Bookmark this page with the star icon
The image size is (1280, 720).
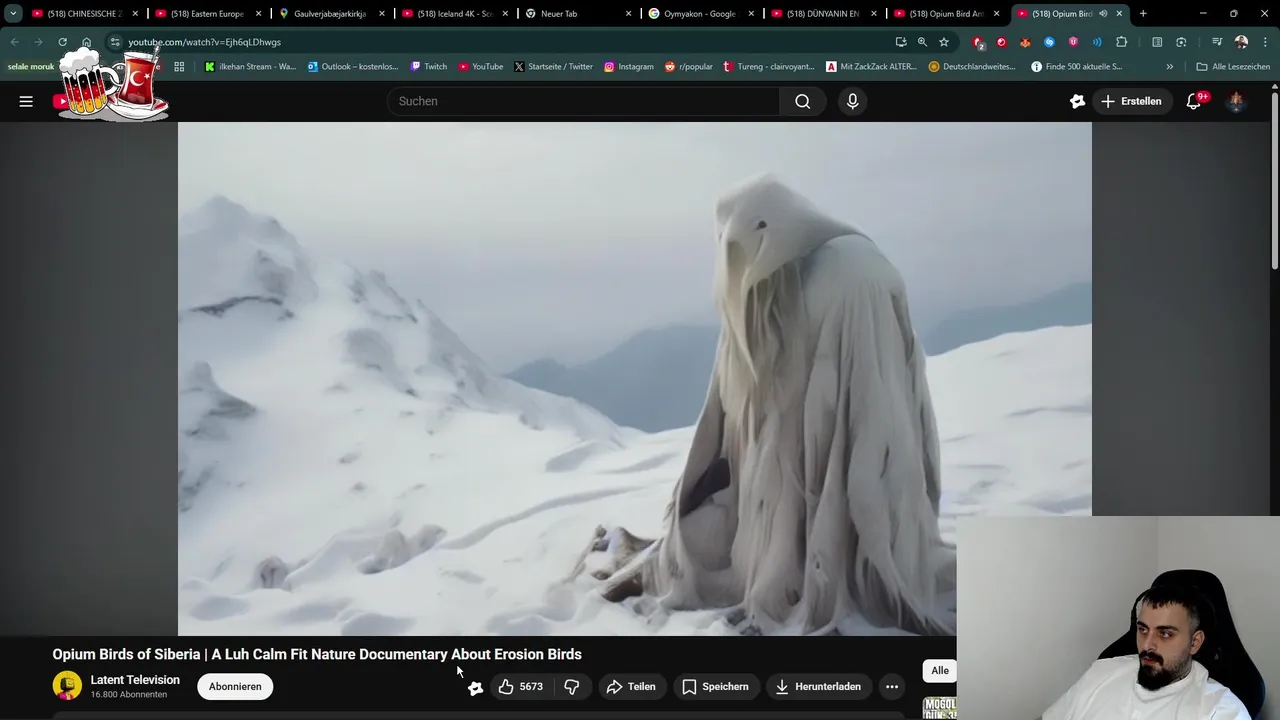(943, 42)
